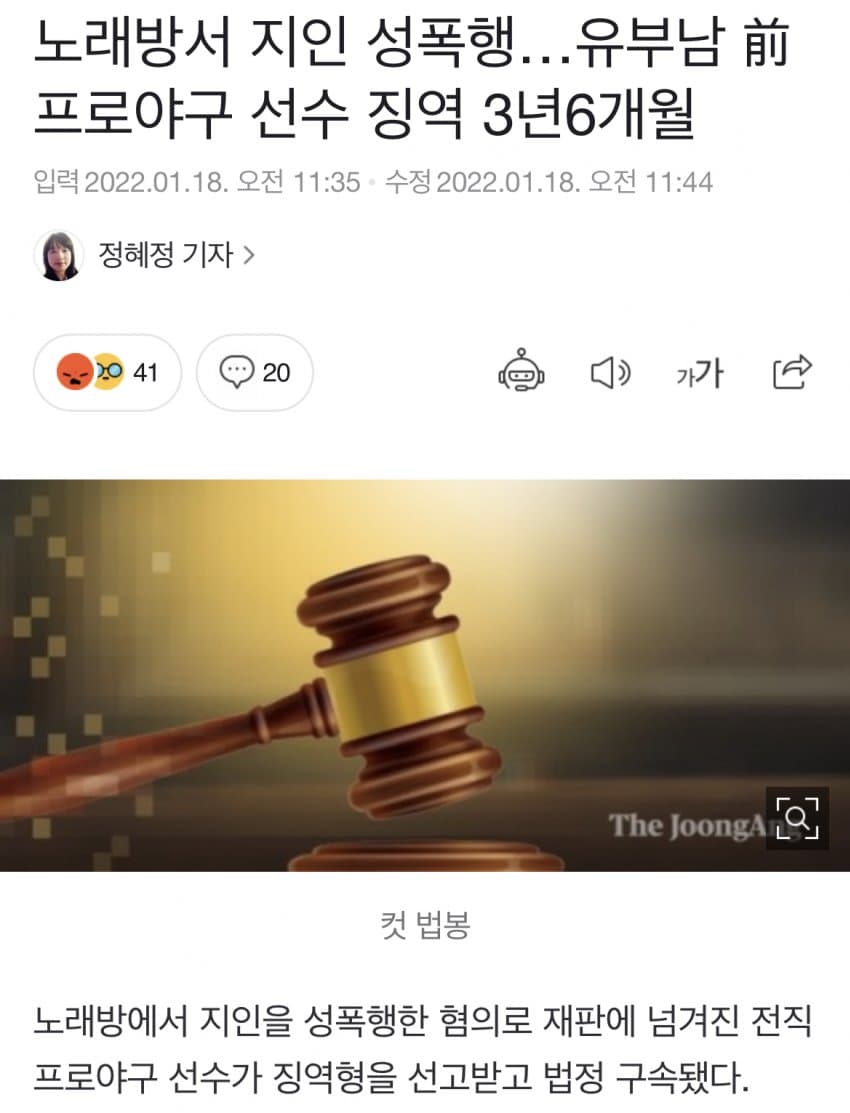
Task: Expand chevron next to 정혜정 기자
Action: pyautogui.click(x=249, y=255)
